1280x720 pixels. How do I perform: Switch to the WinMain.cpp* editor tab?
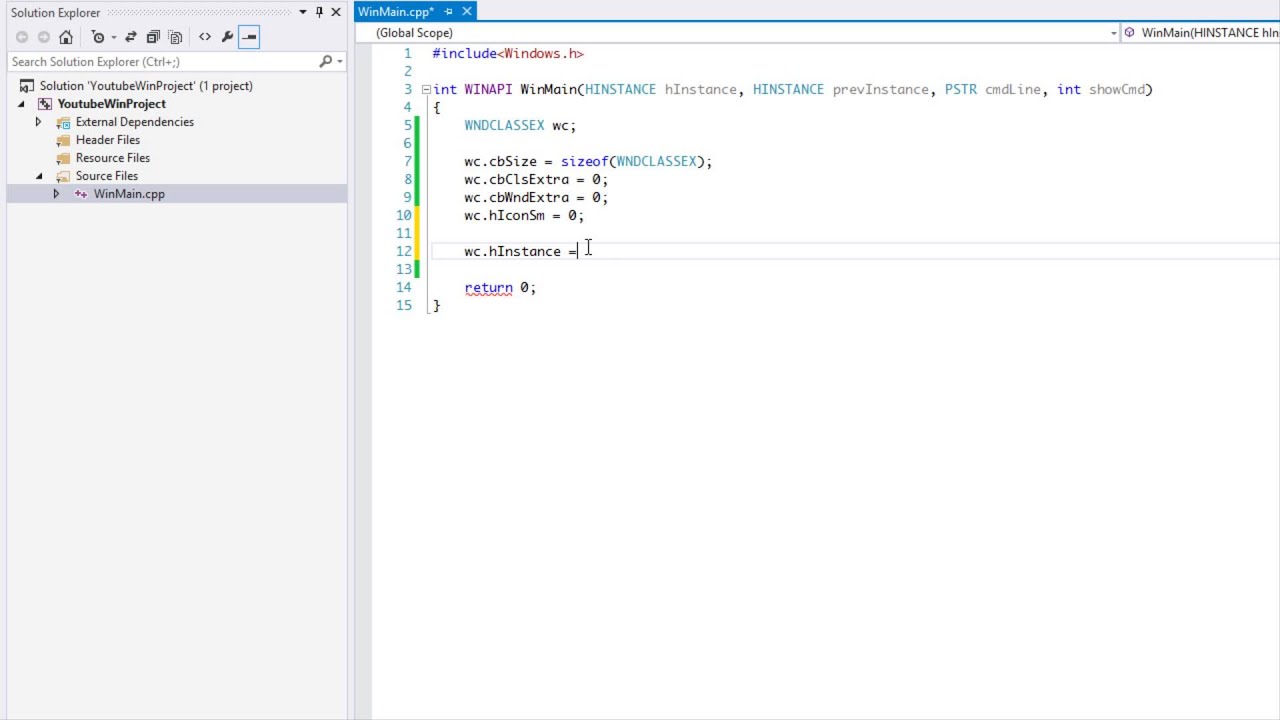(396, 11)
